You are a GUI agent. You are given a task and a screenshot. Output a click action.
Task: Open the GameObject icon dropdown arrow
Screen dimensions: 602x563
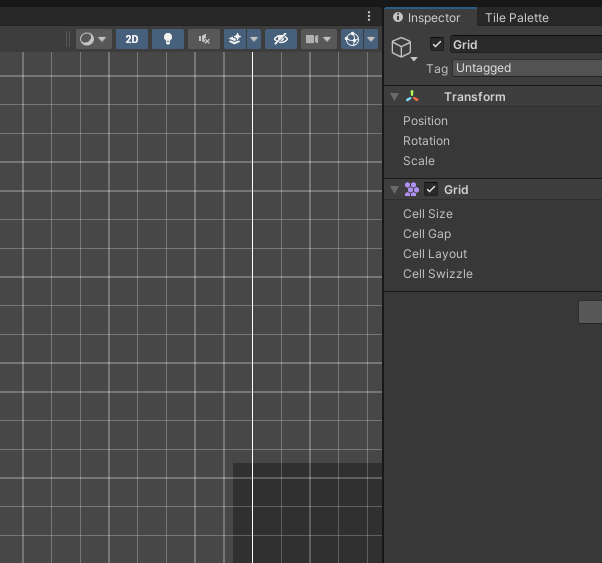click(x=414, y=59)
